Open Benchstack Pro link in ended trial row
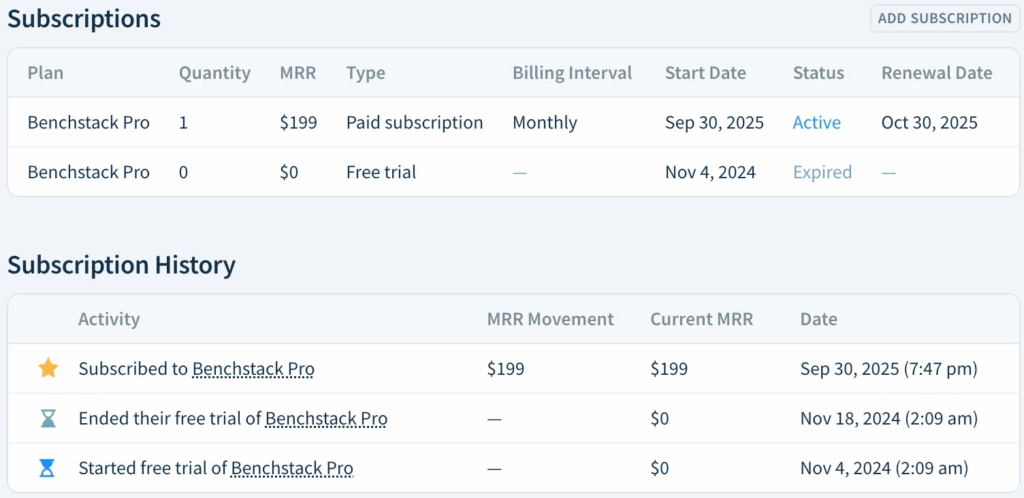 [x=326, y=419]
